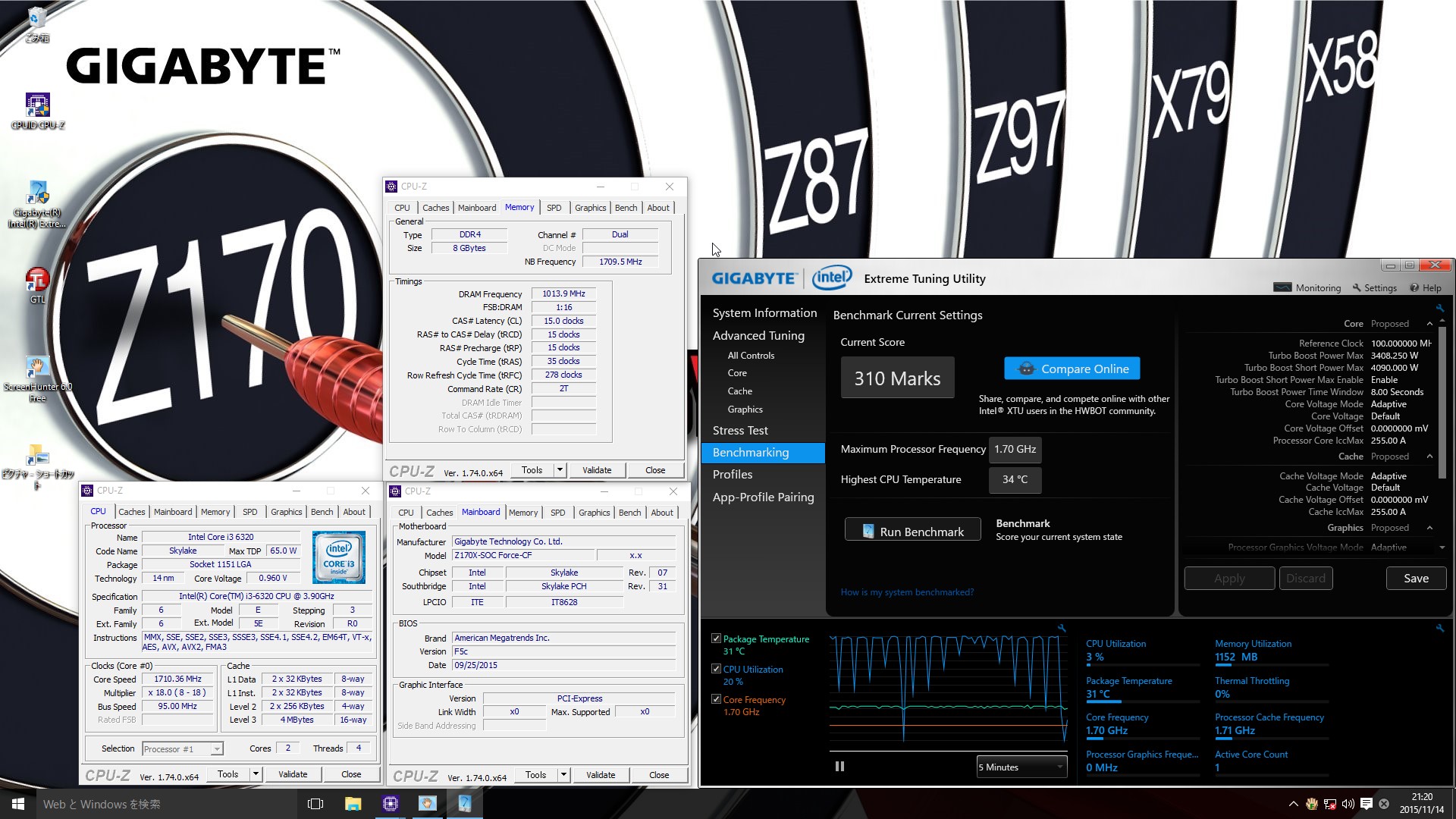The width and height of the screenshot is (1456, 819).
Task: Open Bench tab in Memory CPU-Z window
Action: tap(626, 208)
